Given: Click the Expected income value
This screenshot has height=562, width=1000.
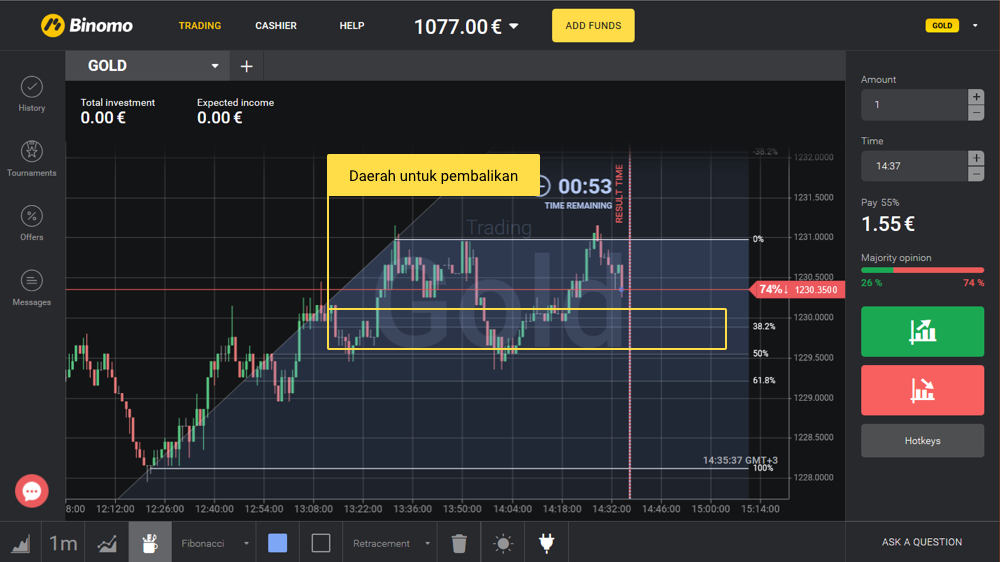Looking at the screenshot, I should click(x=219, y=118).
